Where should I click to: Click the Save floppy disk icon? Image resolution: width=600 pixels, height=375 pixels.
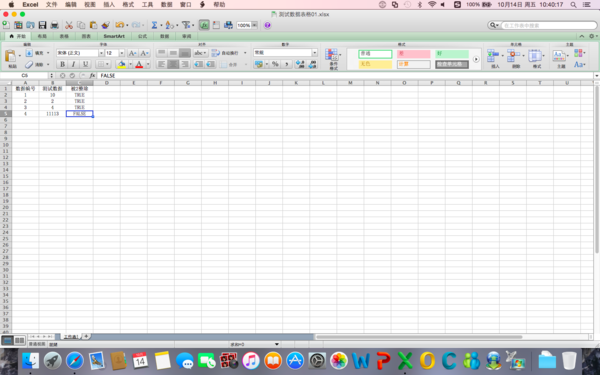(42, 25)
